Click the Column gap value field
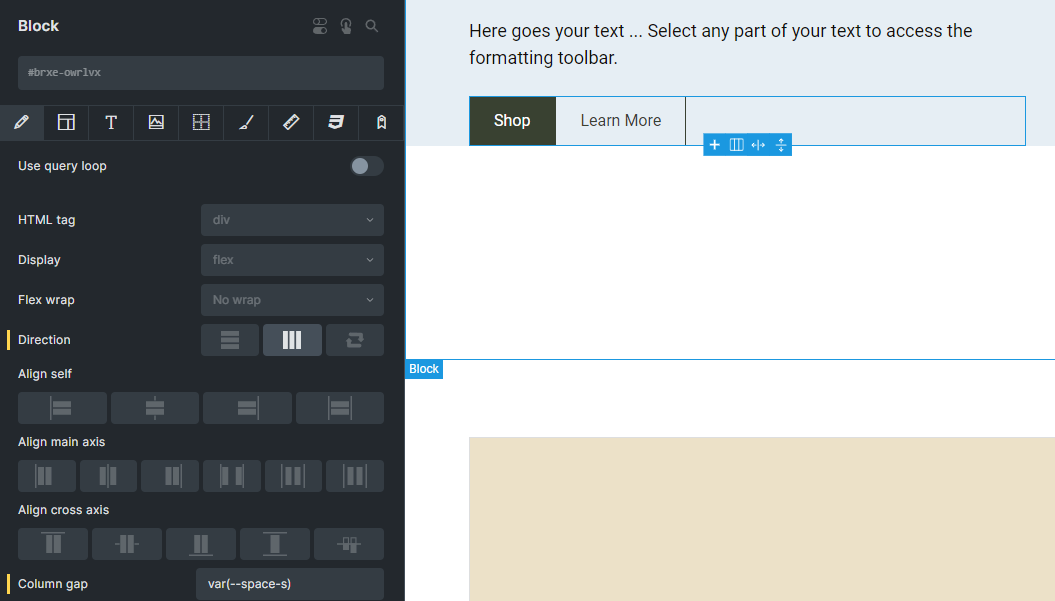 (290, 584)
